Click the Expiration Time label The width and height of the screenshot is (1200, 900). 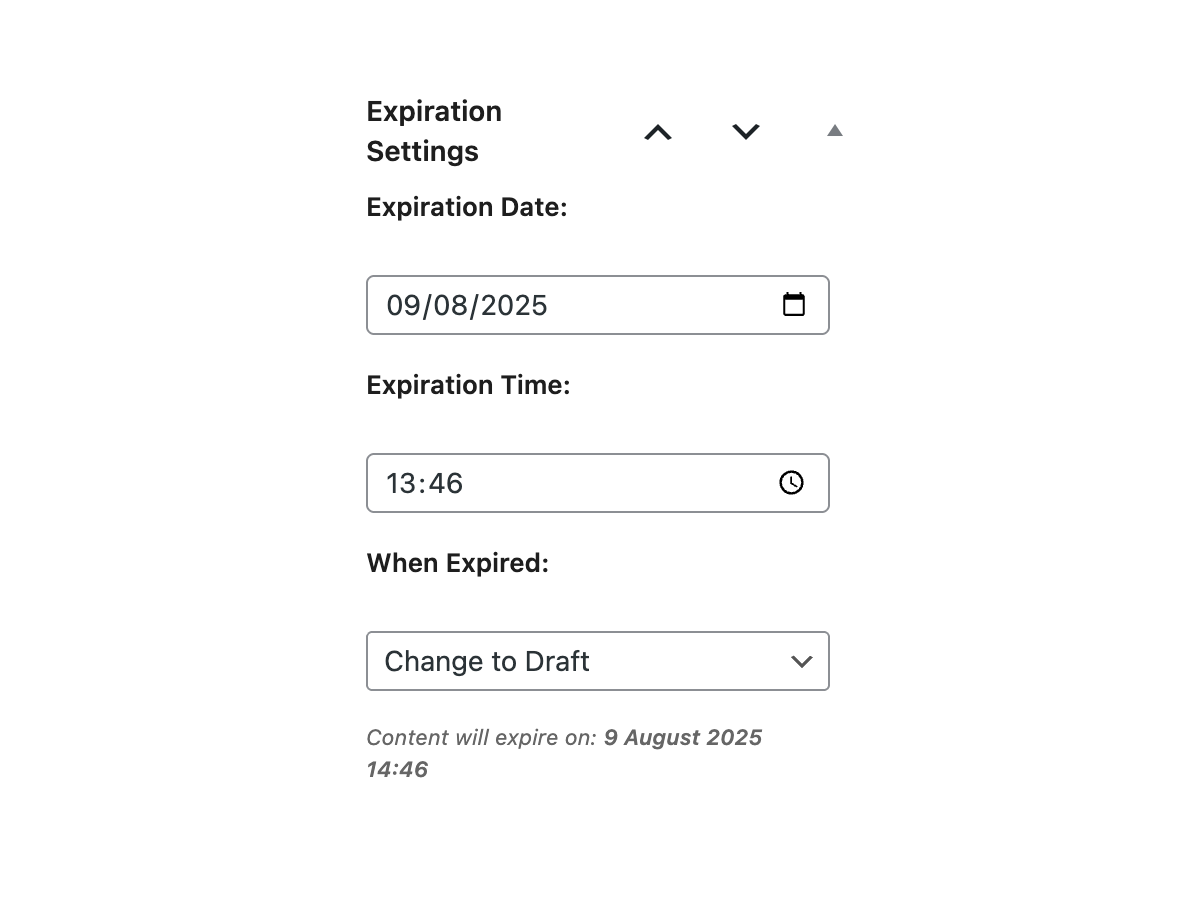468,385
